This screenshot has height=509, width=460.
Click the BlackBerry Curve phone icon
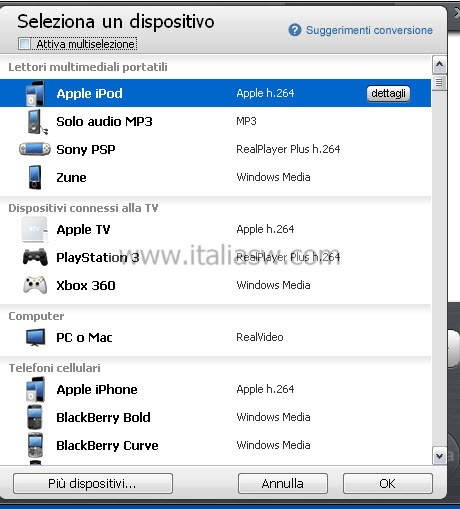click(35, 445)
